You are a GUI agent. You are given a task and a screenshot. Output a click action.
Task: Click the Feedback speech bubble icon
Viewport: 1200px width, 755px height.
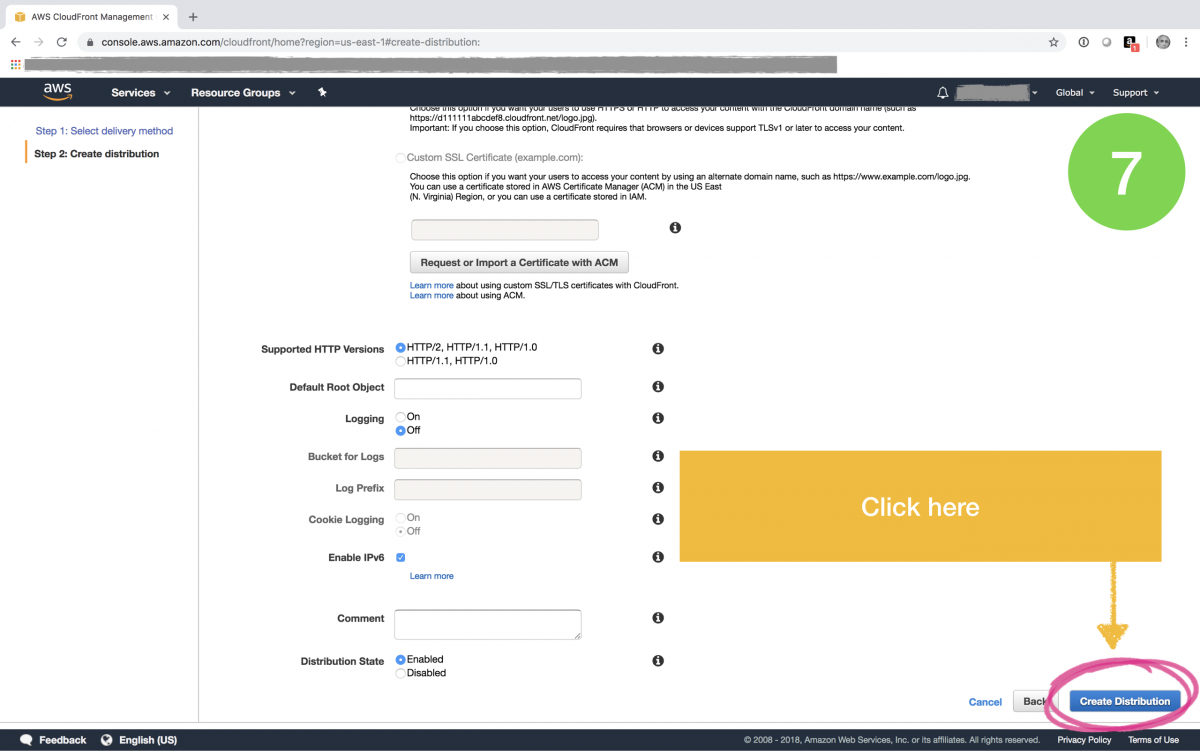coord(26,739)
